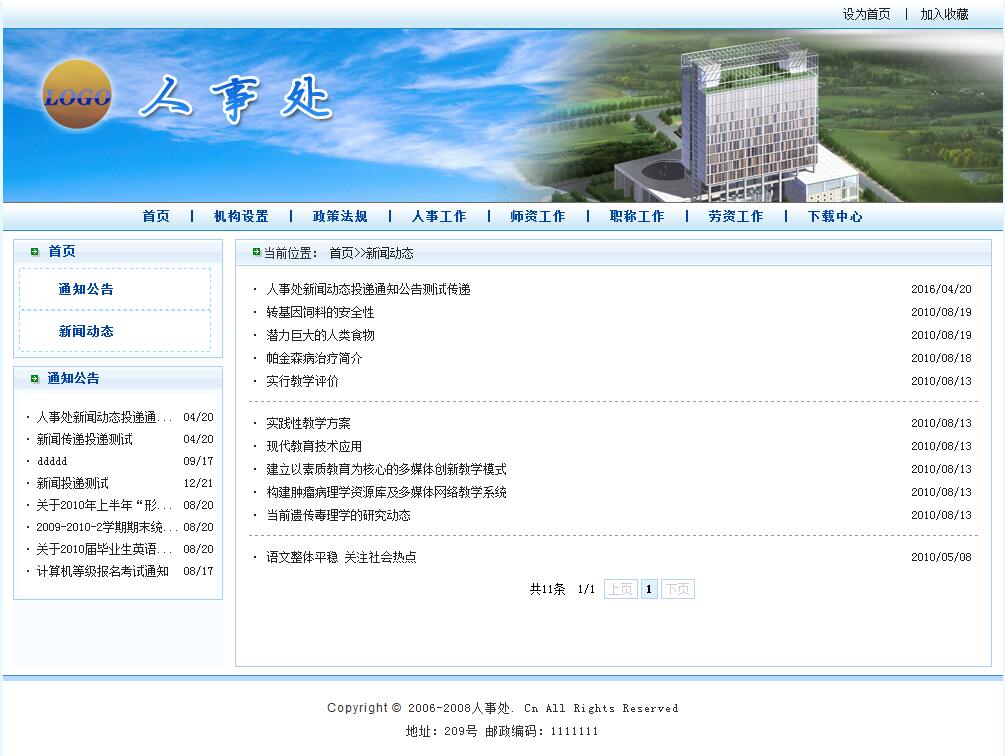Click green arrow icon beside 通知公告 panel heading

click(35, 379)
